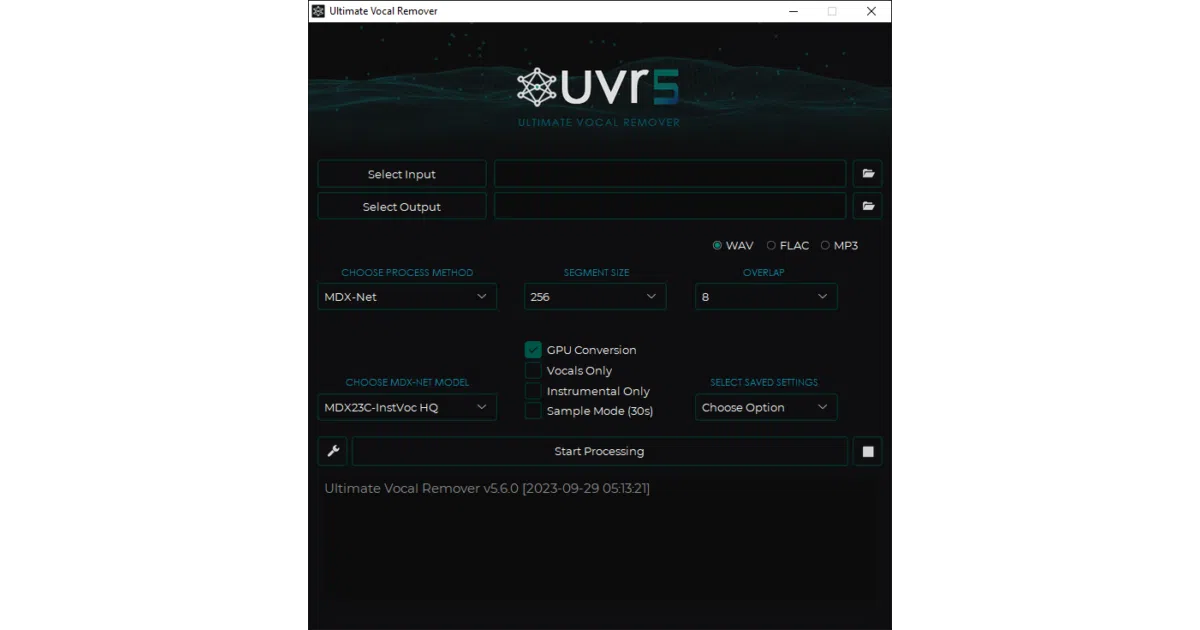This screenshot has height=630, width=1200.
Task: Enable the Vocals Only checkbox
Action: click(x=533, y=370)
